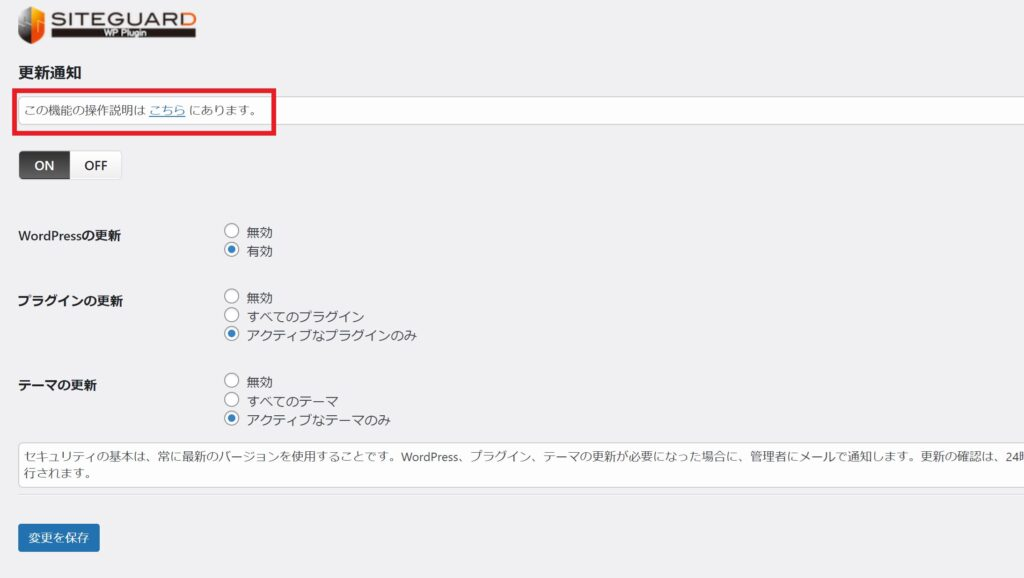Select 無効 for WordPressの更新
The height and width of the screenshot is (578, 1024).
(232, 231)
